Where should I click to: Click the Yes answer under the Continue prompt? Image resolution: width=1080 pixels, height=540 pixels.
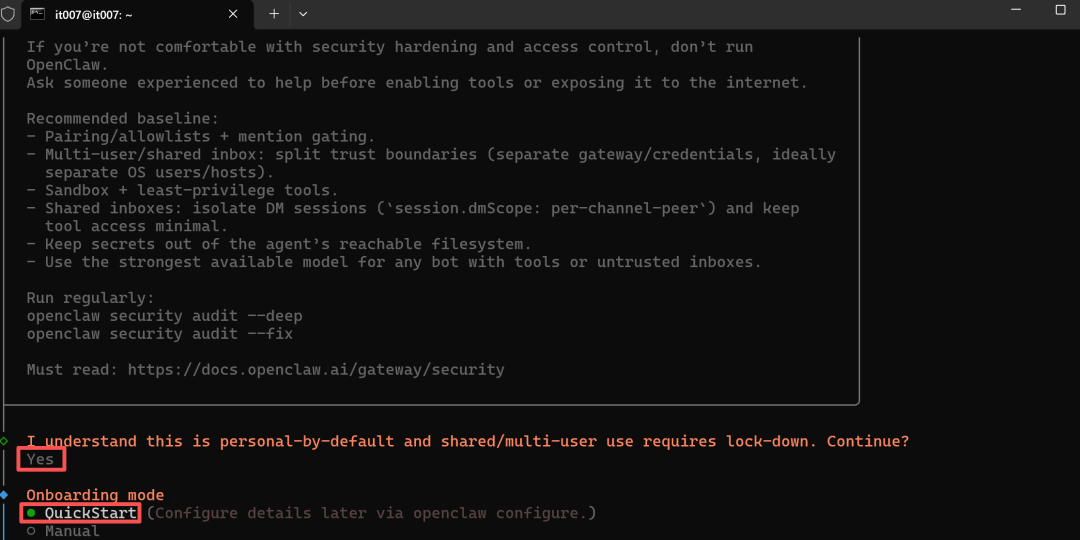tap(41, 459)
